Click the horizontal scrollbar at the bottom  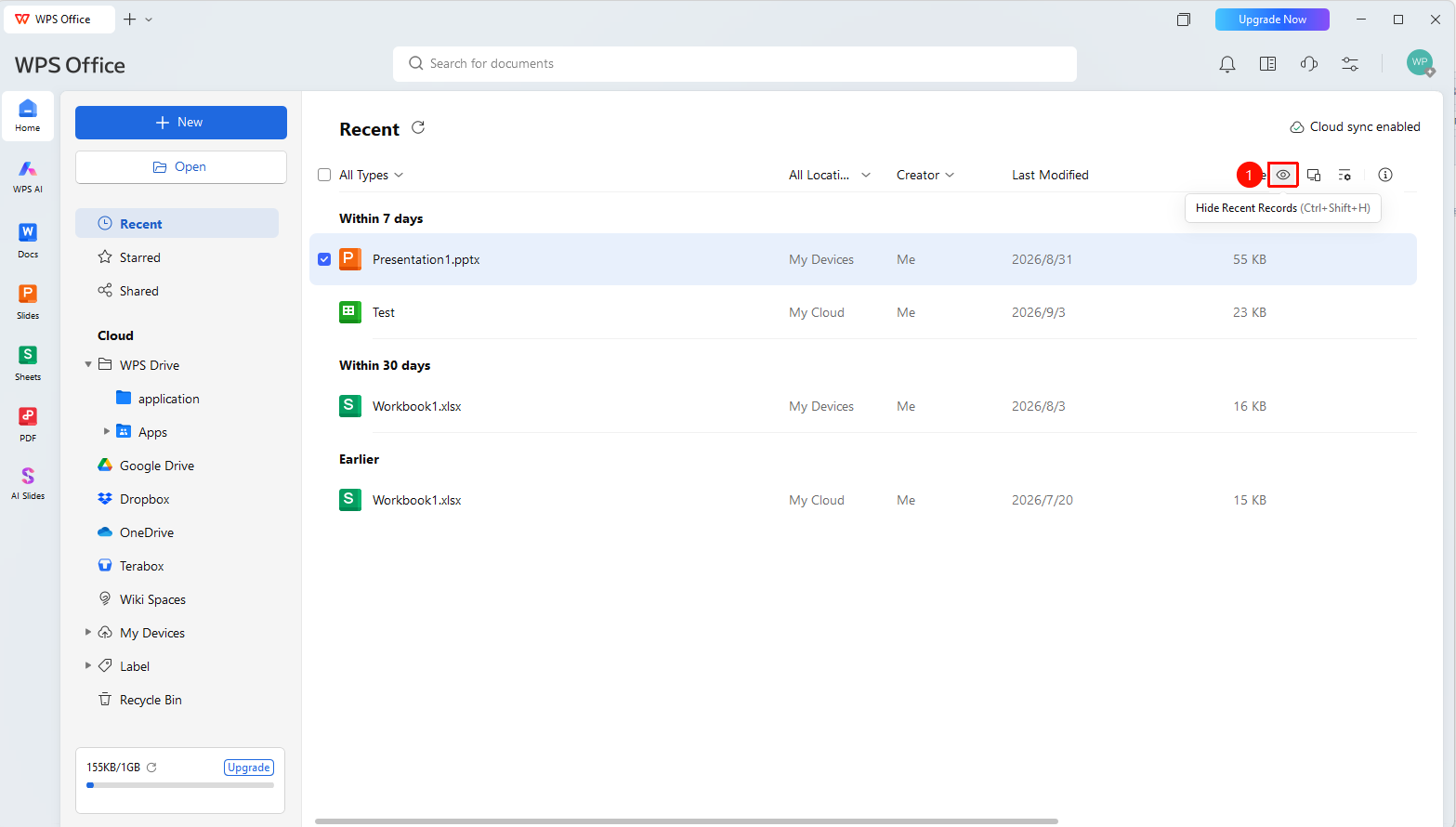click(687, 821)
